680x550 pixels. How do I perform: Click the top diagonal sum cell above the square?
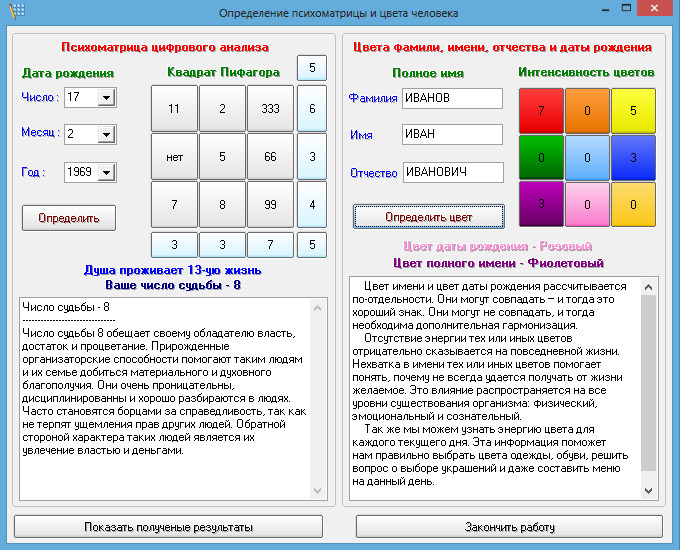click(312, 68)
